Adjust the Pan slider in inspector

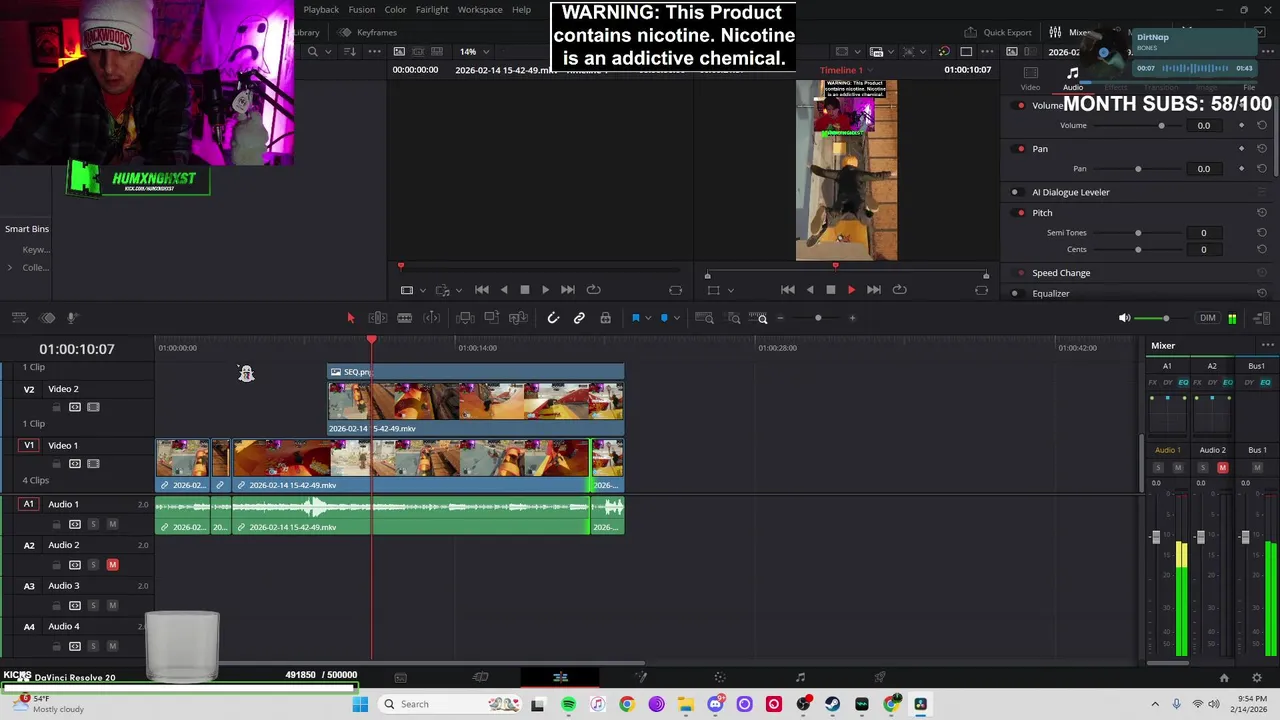[x=1137, y=169]
